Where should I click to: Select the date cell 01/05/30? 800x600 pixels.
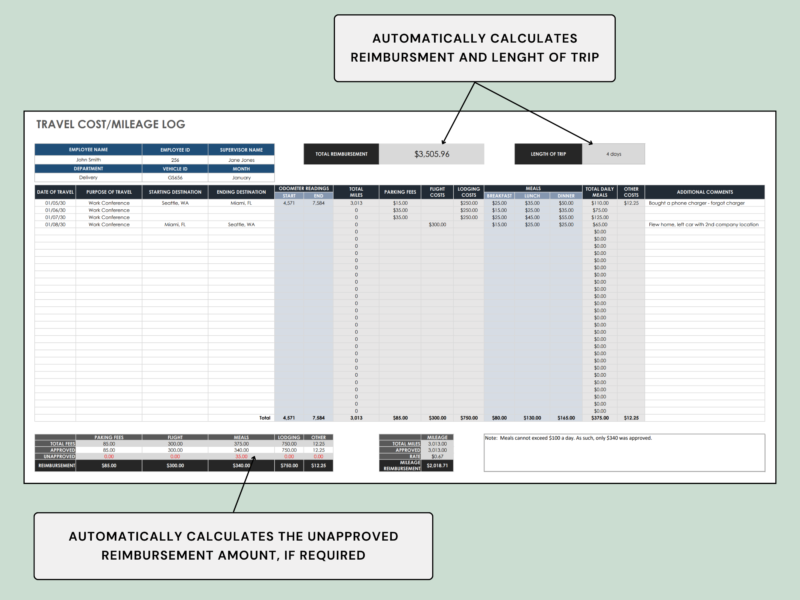(55, 203)
